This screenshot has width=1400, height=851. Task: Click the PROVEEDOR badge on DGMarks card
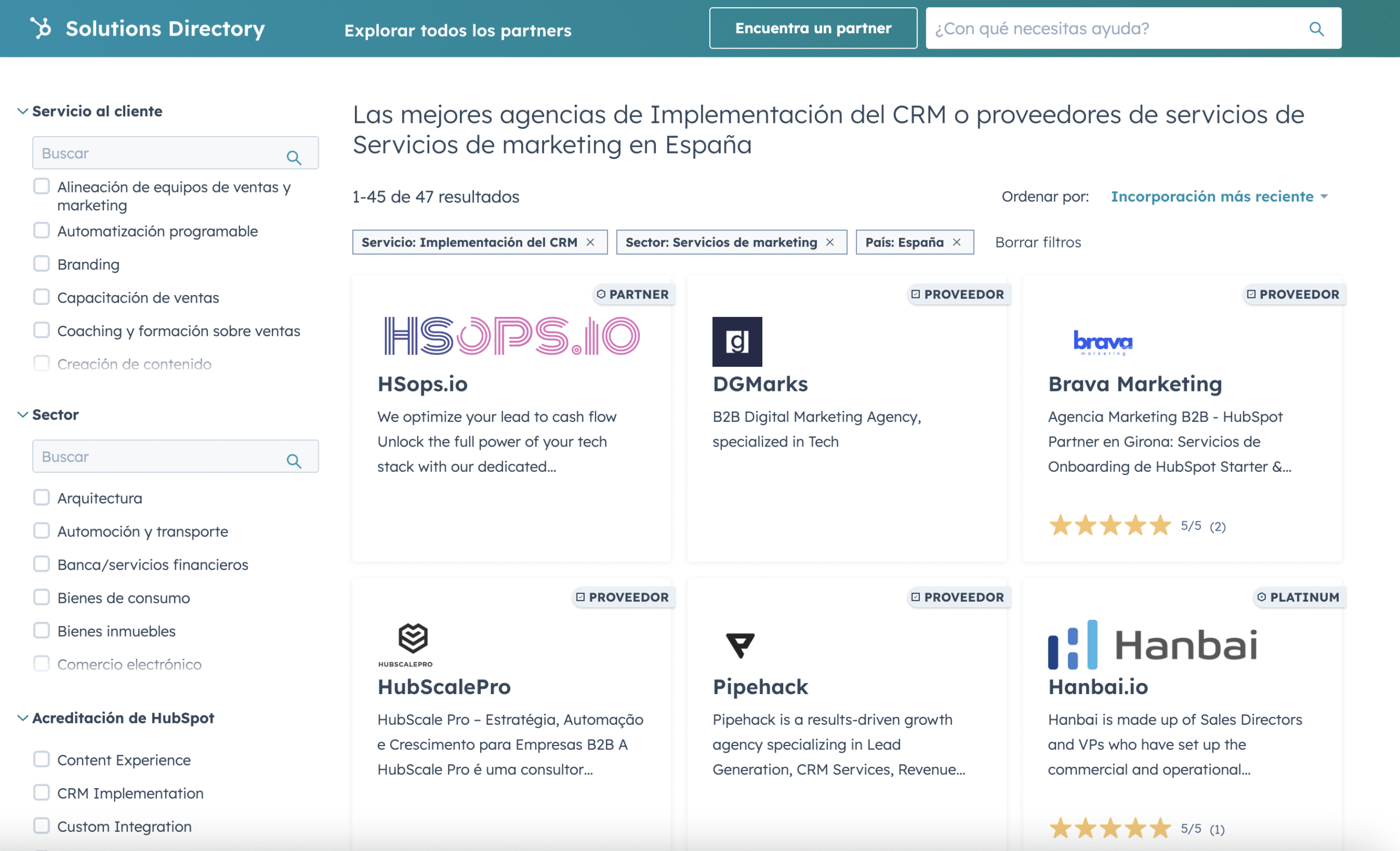(958, 294)
